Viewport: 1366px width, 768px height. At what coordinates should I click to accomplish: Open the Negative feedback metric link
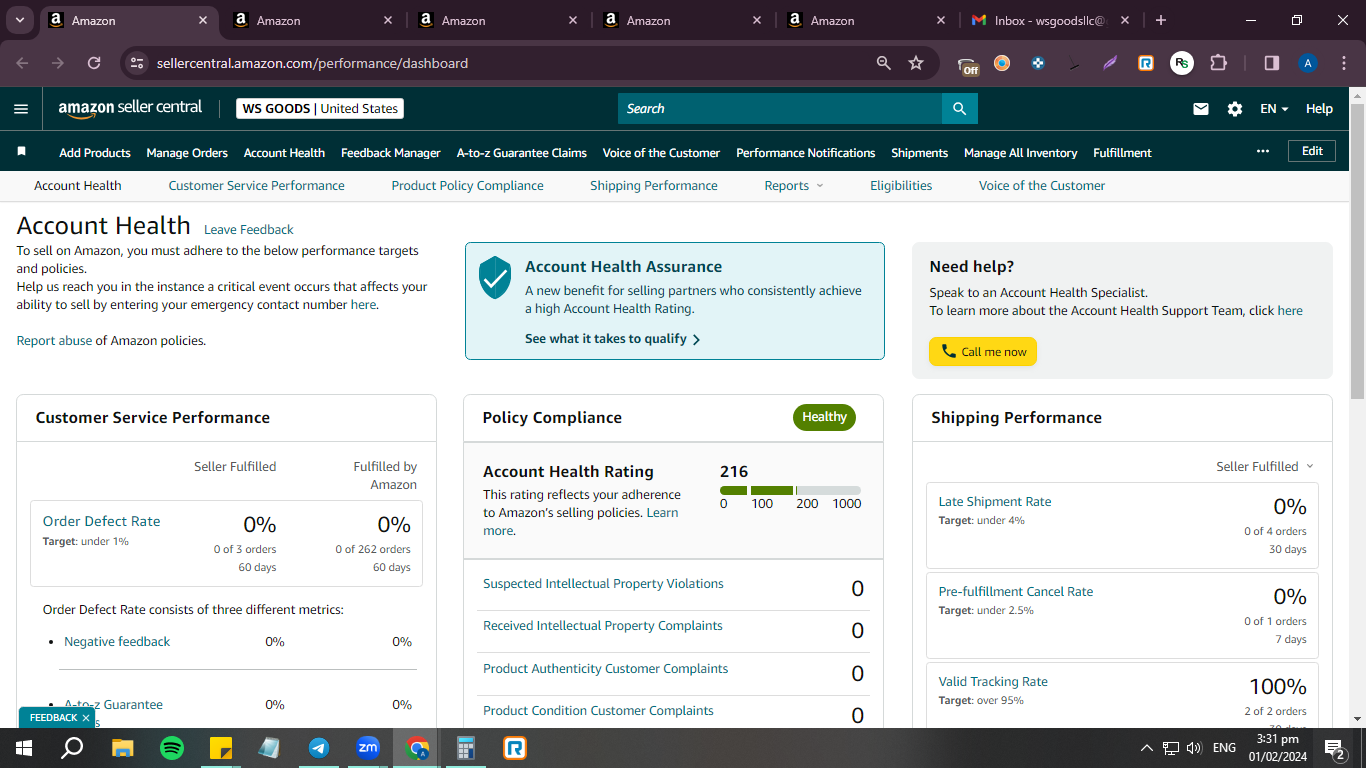point(117,642)
